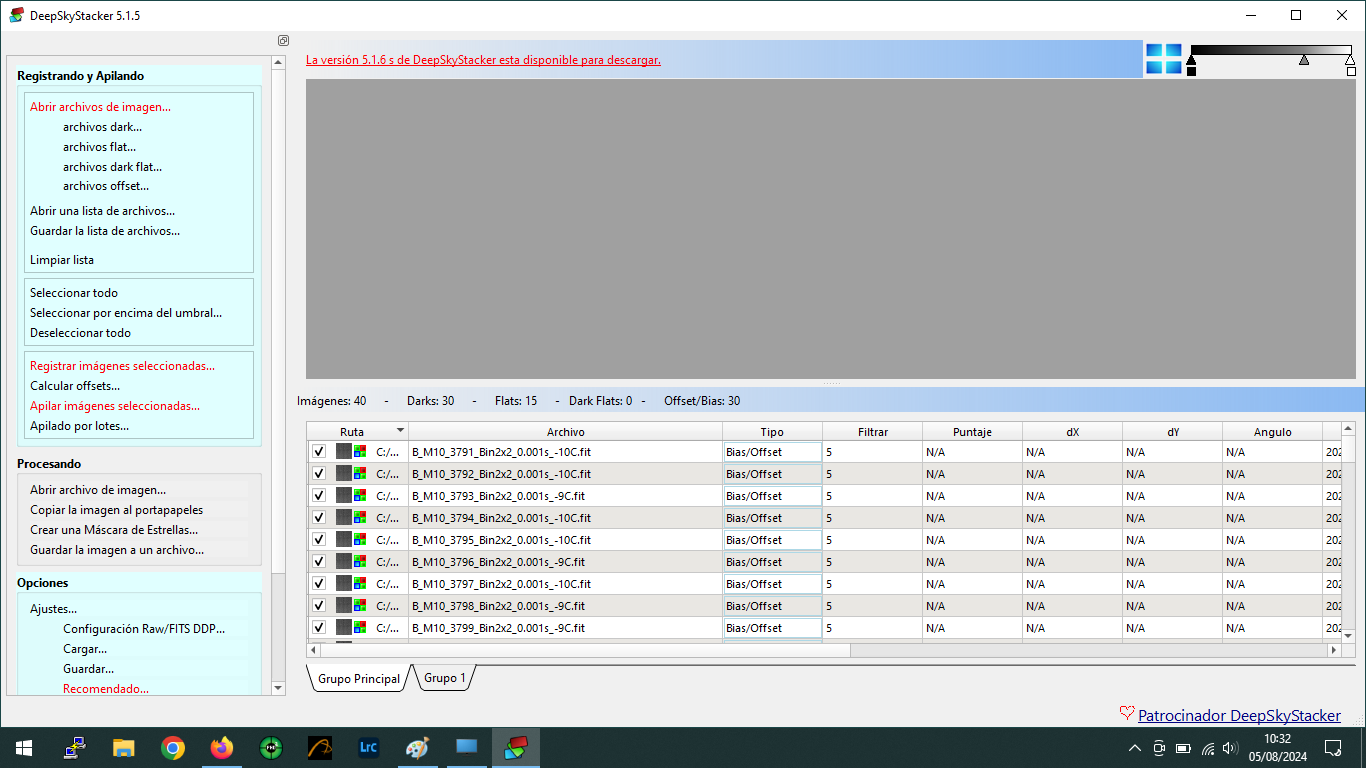Switch to the Grupo Principal tab
The image size is (1366, 768).
tap(358, 678)
